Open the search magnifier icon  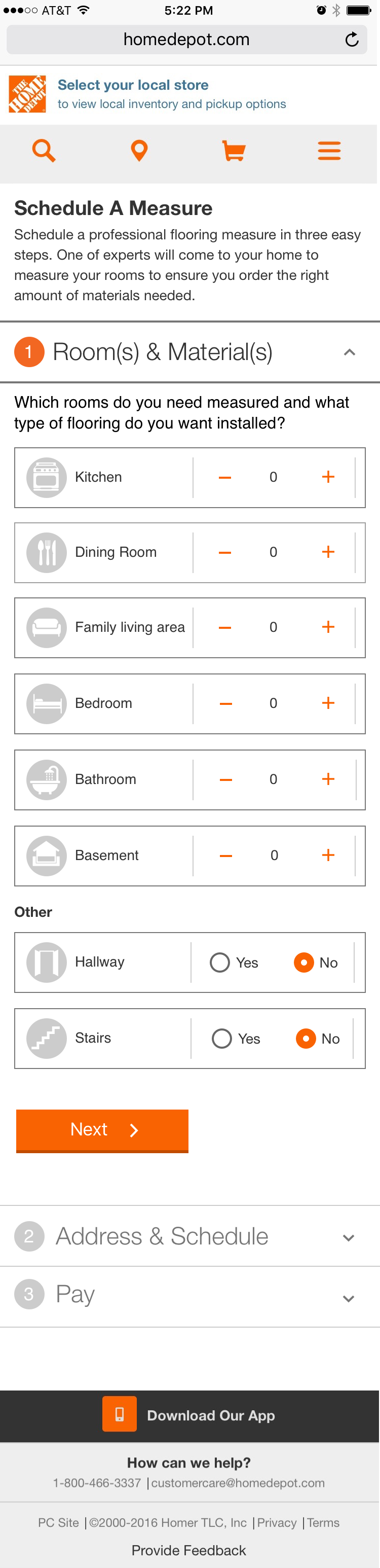44,150
